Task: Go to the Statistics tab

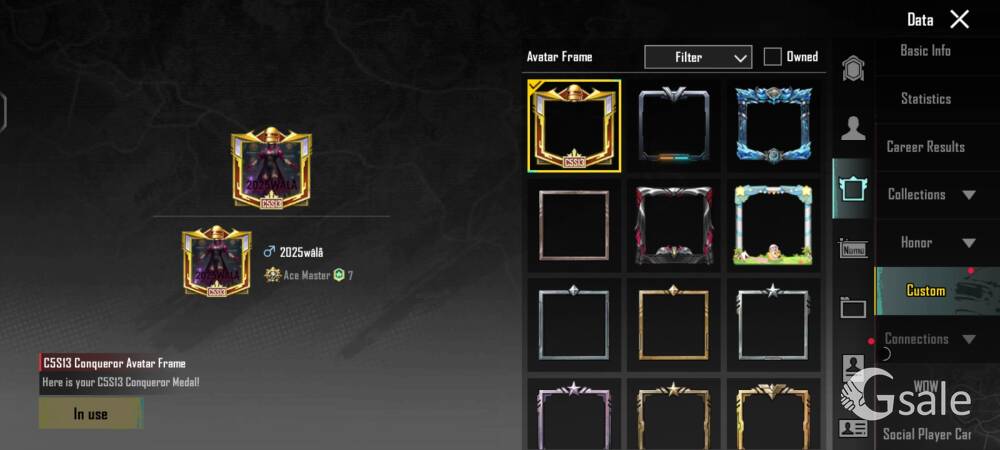Action: click(925, 99)
